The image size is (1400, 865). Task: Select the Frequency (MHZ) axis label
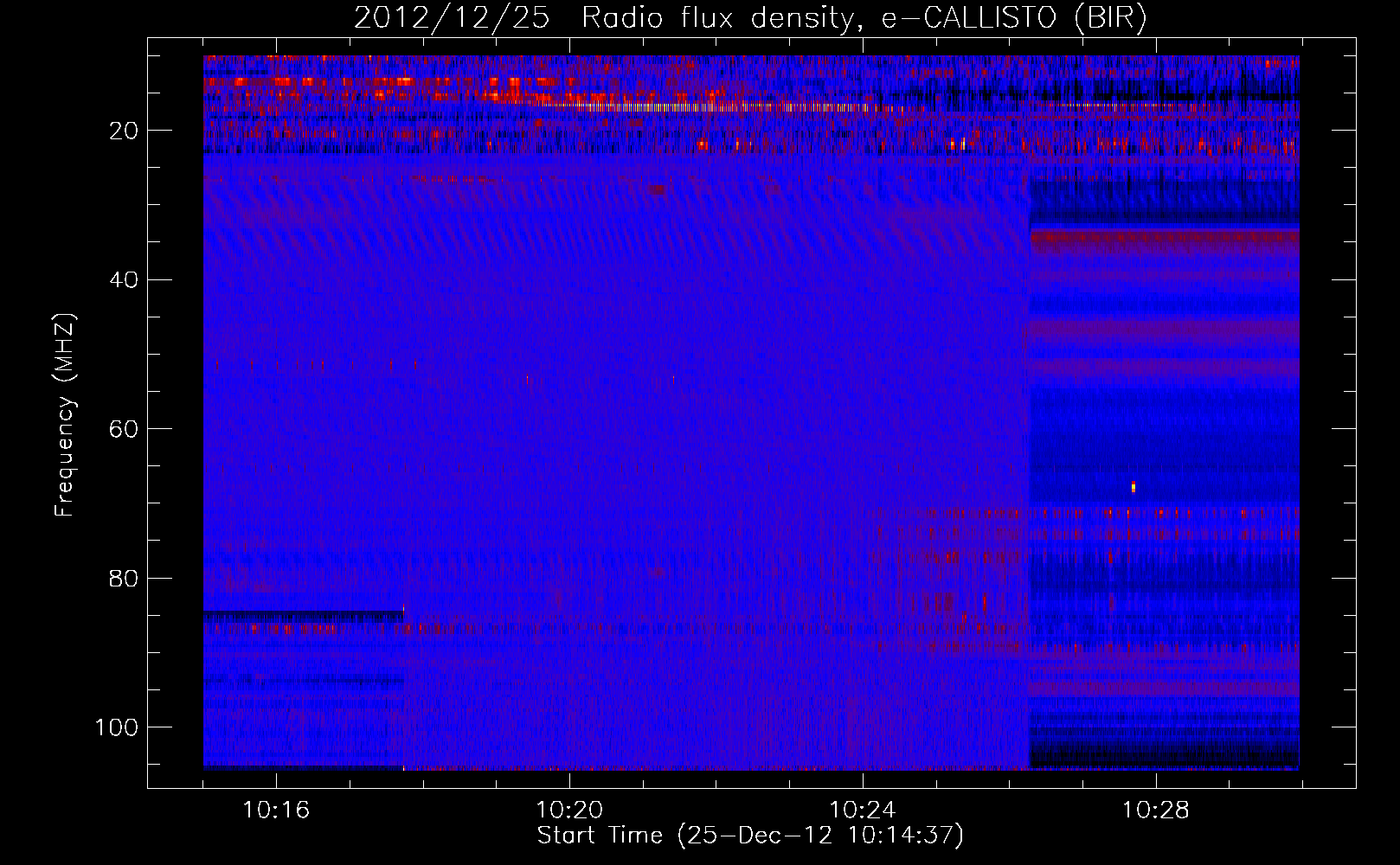tap(65, 415)
